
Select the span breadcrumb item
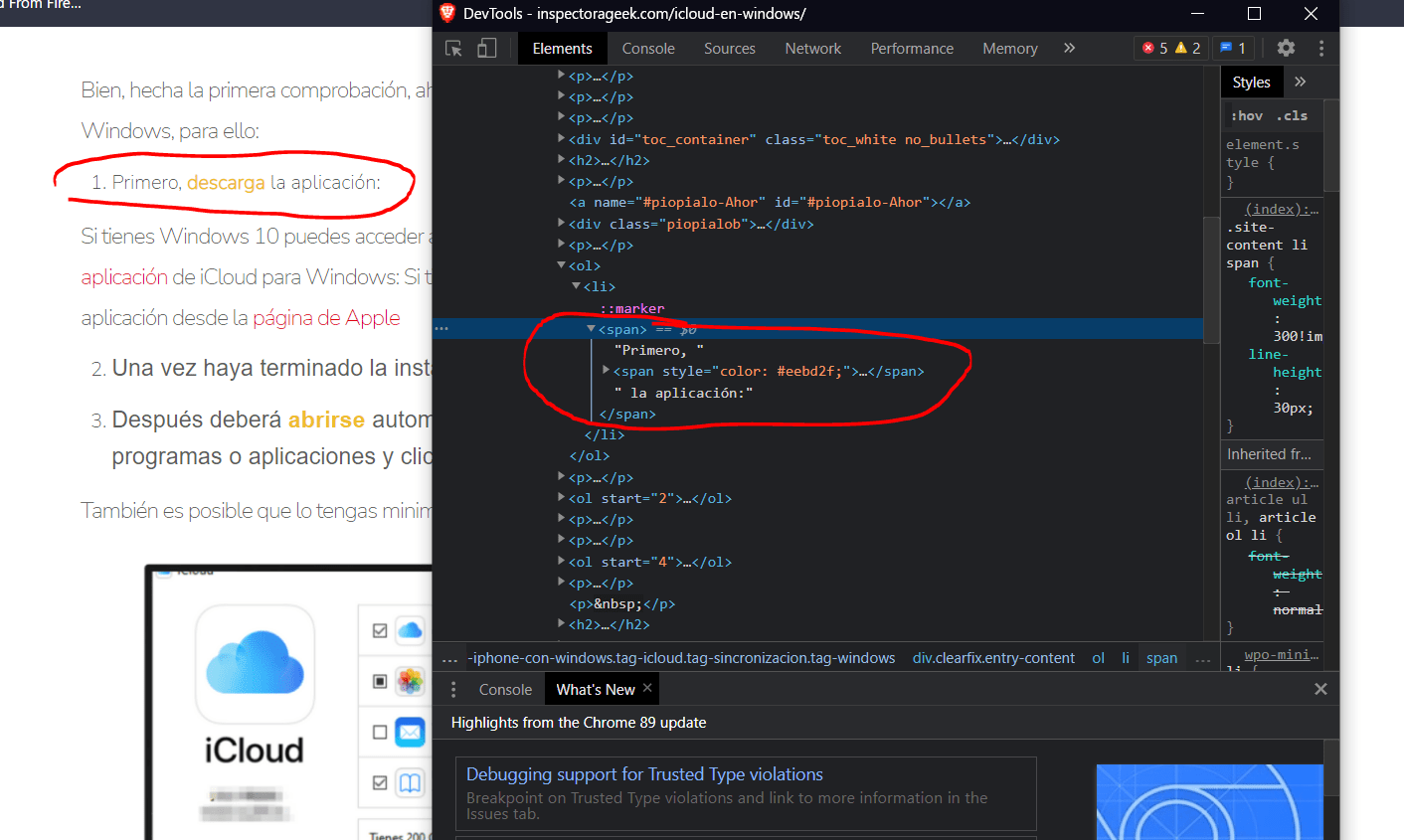1161,658
